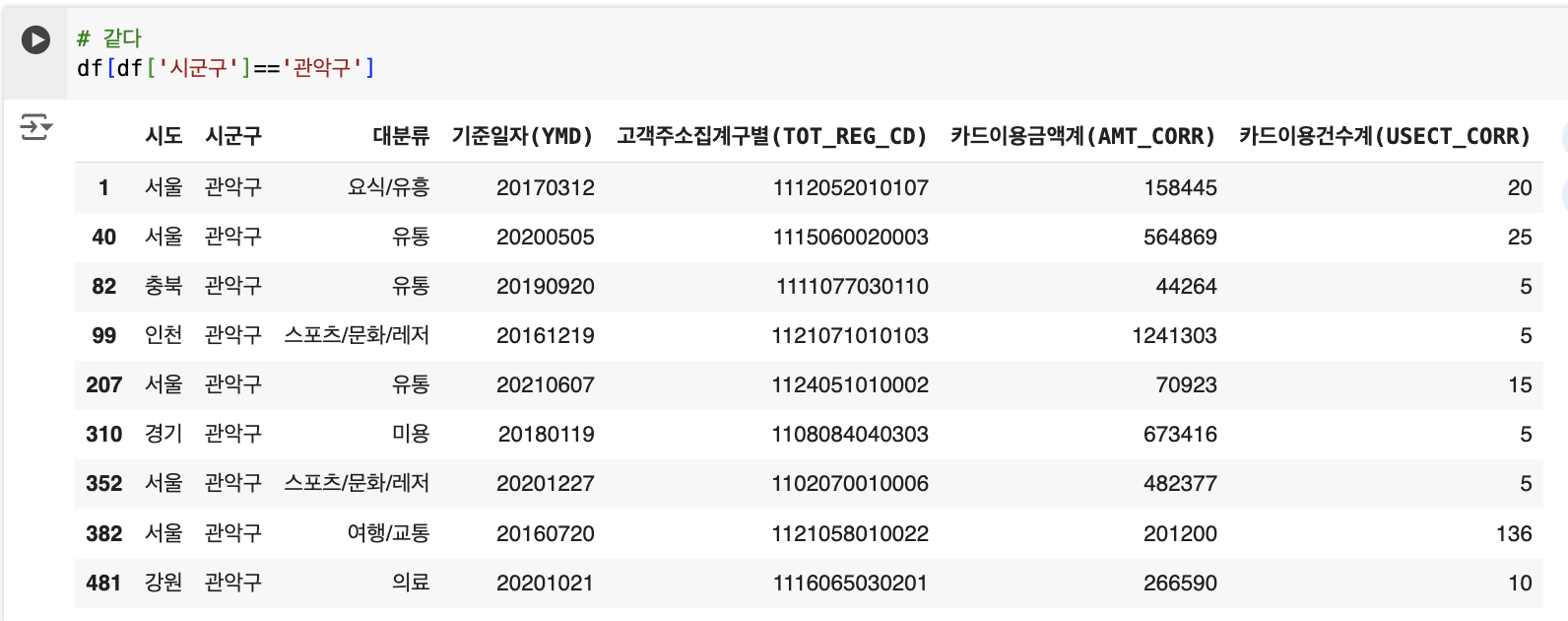Click the region code 1121058010022
This screenshot has height=621, width=1568.
851,533
